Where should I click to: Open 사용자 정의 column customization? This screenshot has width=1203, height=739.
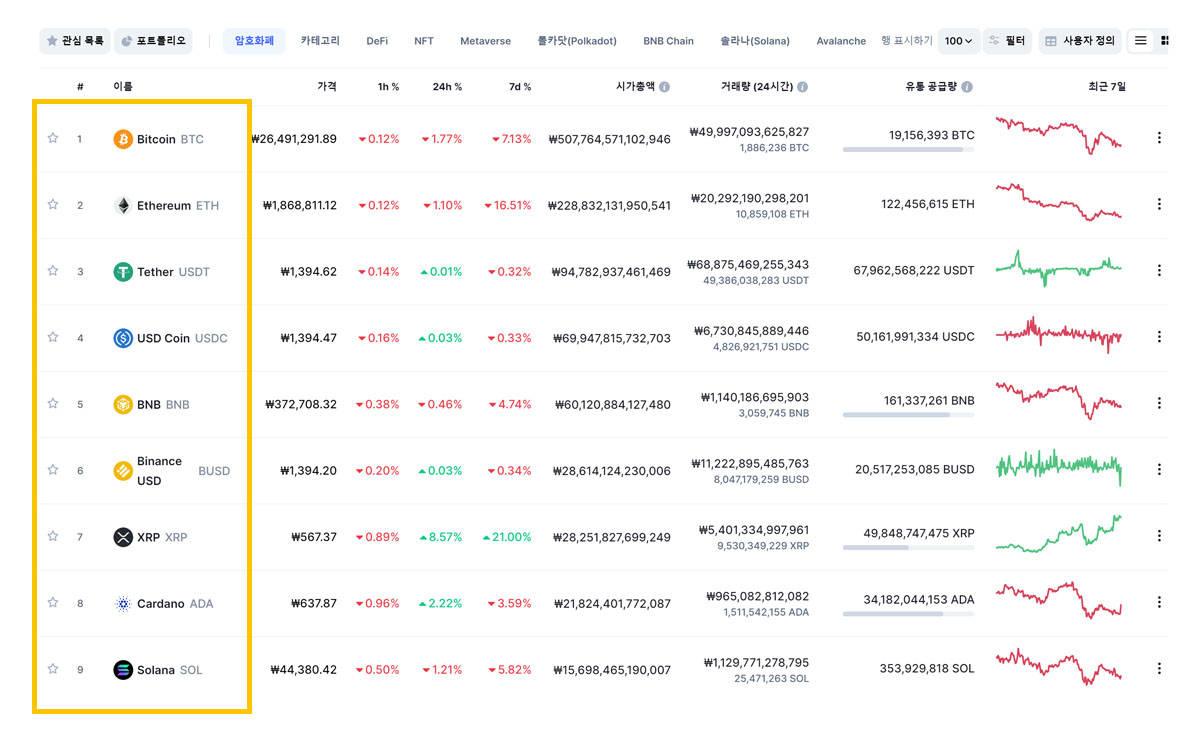pyautogui.click(x=1079, y=41)
